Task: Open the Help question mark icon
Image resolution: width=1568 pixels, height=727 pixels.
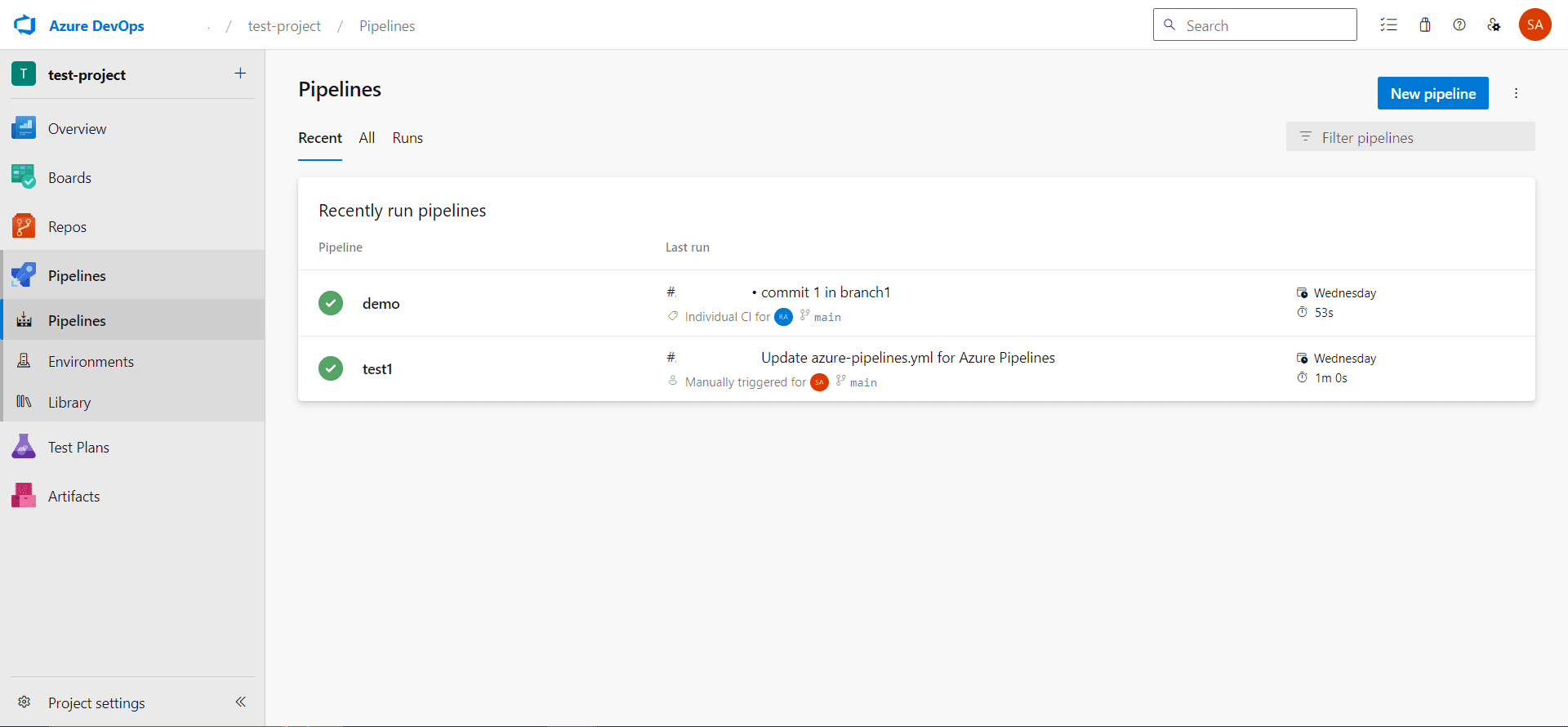Action: 1459,25
